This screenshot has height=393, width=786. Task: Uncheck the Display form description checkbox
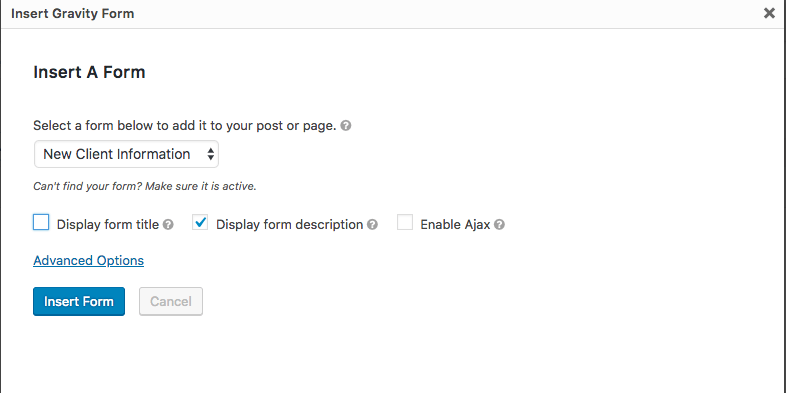[x=200, y=222]
